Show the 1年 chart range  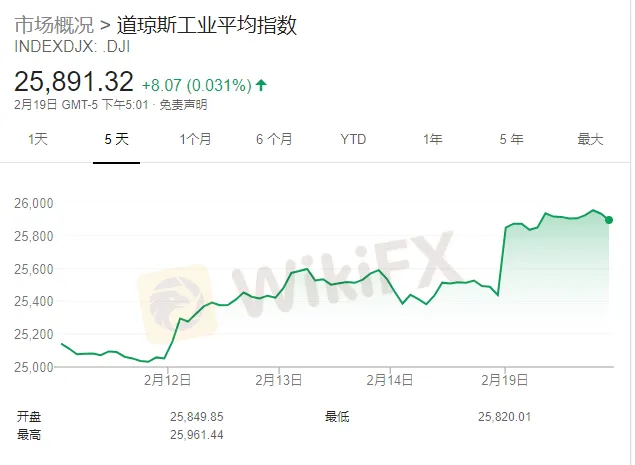[x=432, y=140]
